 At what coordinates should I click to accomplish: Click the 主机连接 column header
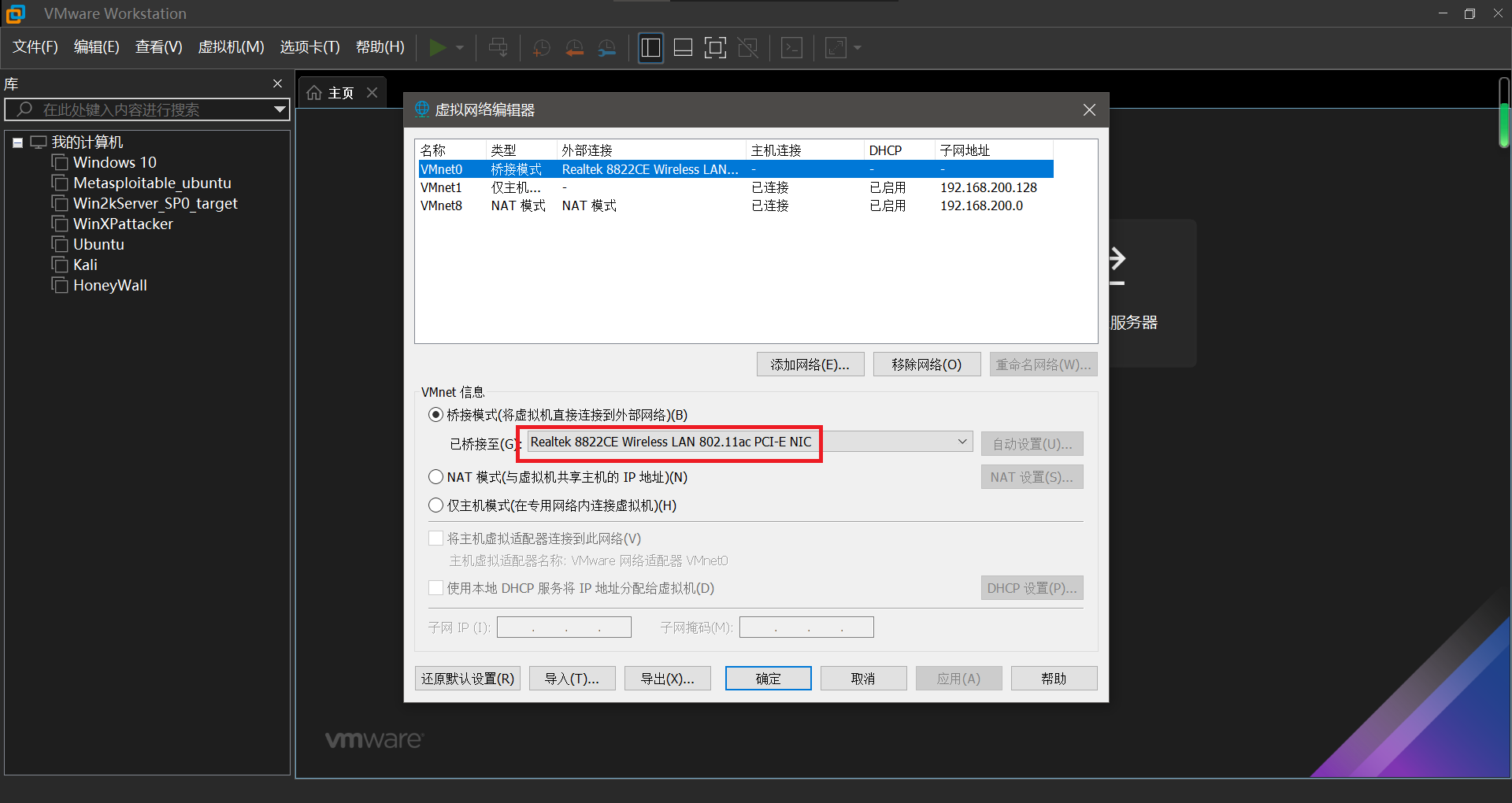(x=805, y=150)
